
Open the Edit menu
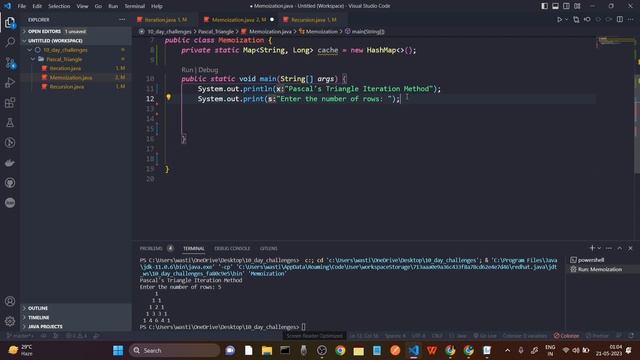pyautogui.click(x=37, y=6)
